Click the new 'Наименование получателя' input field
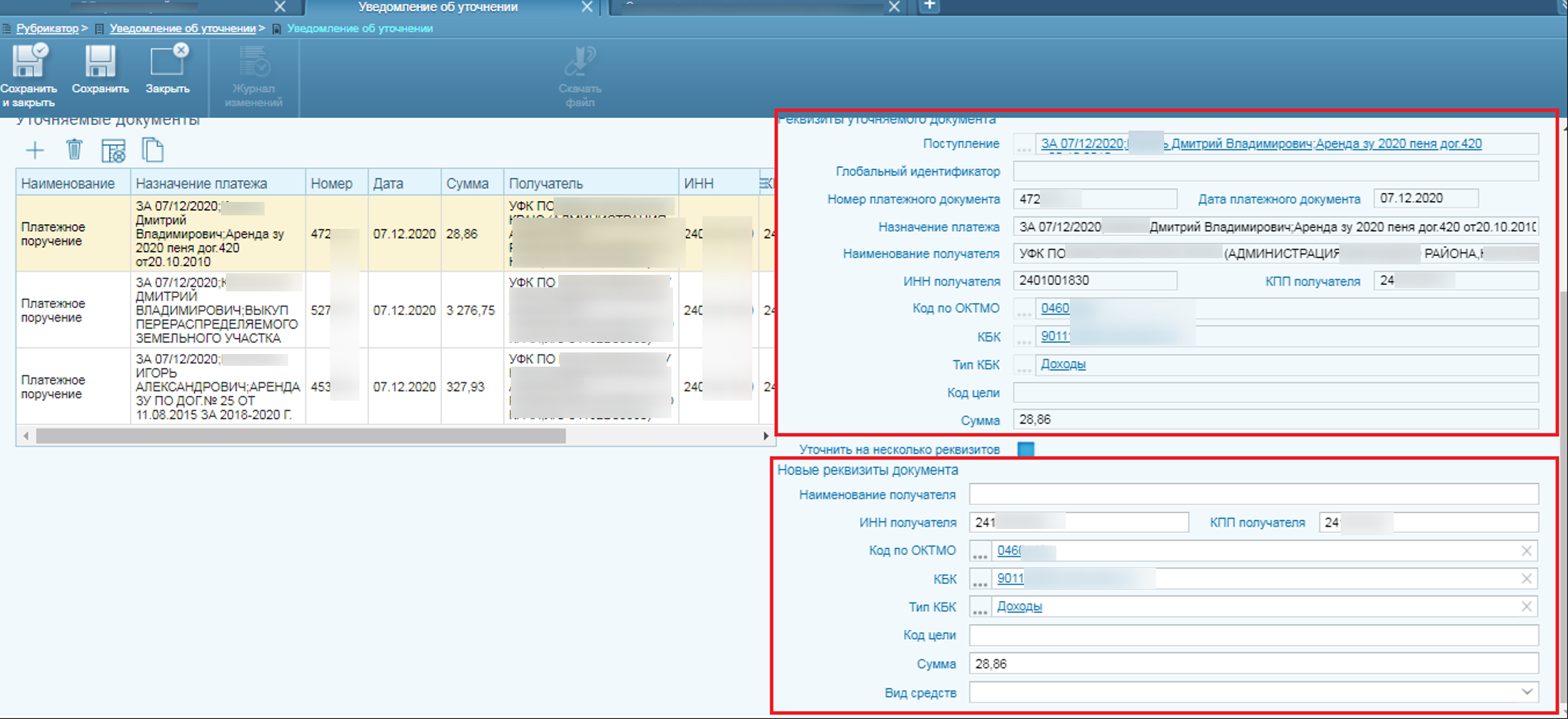The height and width of the screenshot is (719, 1568). [x=1253, y=495]
